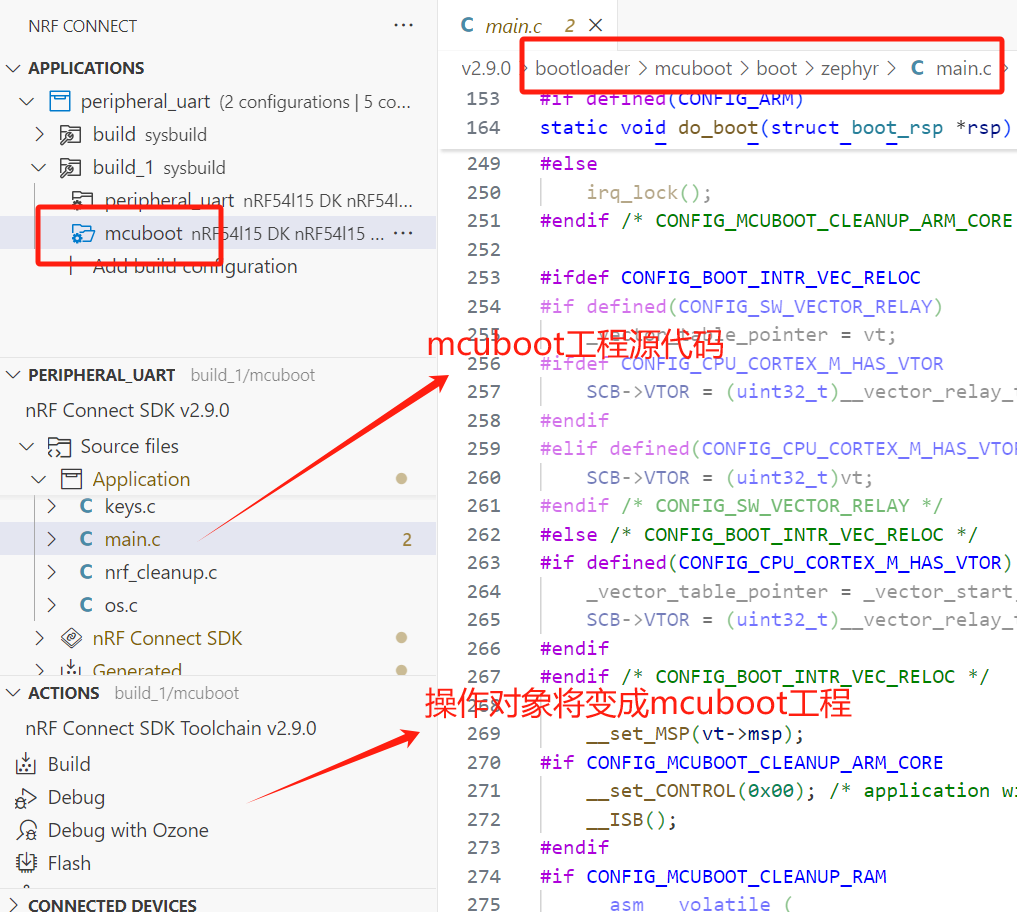This screenshot has width=1017, height=912.
Task: Click the Build action icon
Action: tap(25, 764)
